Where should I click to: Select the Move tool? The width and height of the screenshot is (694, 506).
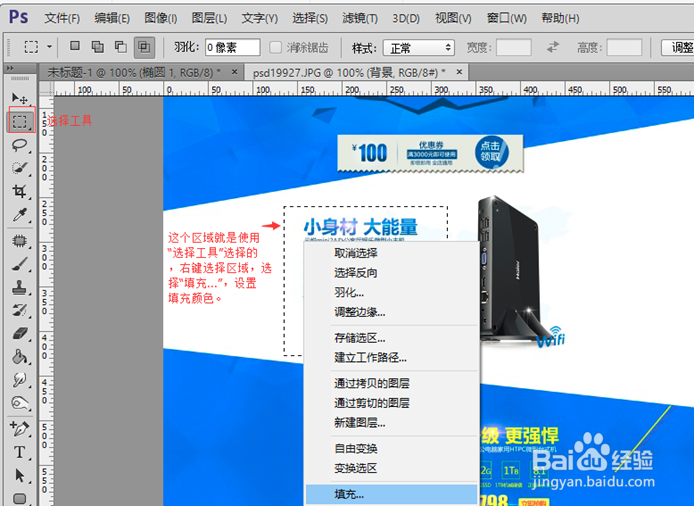tap(19, 98)
